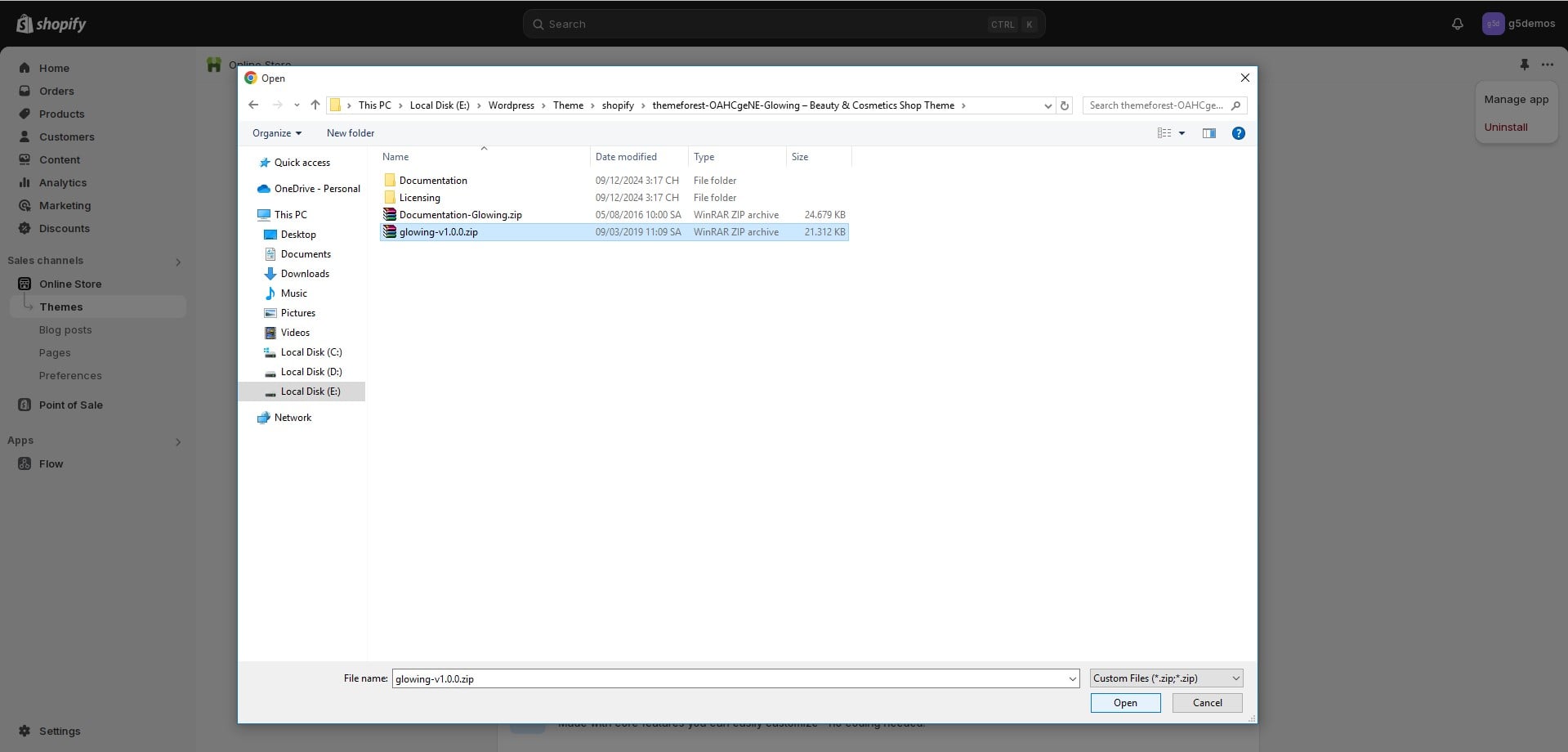Expand the address bar history dropdown
This screenshot has width=1568, height=752.
click(1048, 105)
